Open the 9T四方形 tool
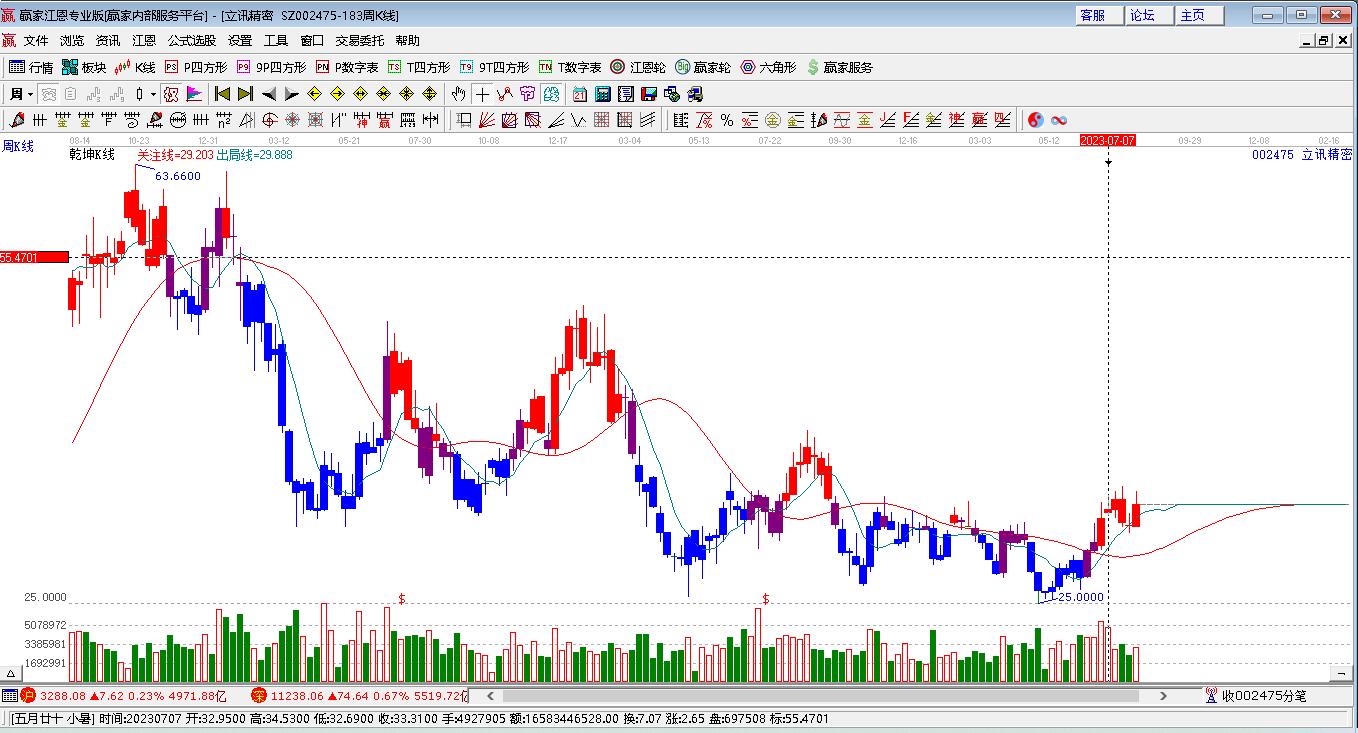Screen dimensions: 1358x733 tap(495, 67)
